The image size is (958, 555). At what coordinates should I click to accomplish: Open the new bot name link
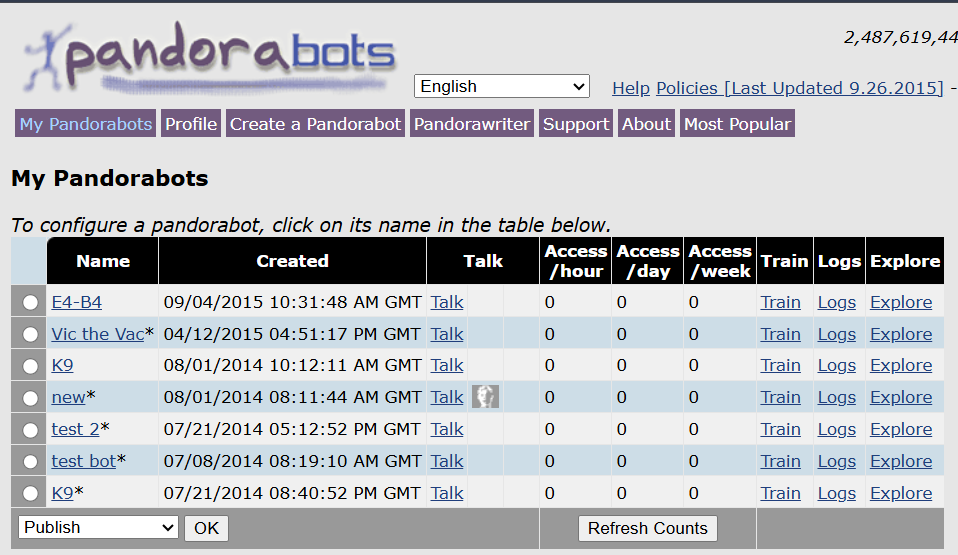tap(68, 397)
